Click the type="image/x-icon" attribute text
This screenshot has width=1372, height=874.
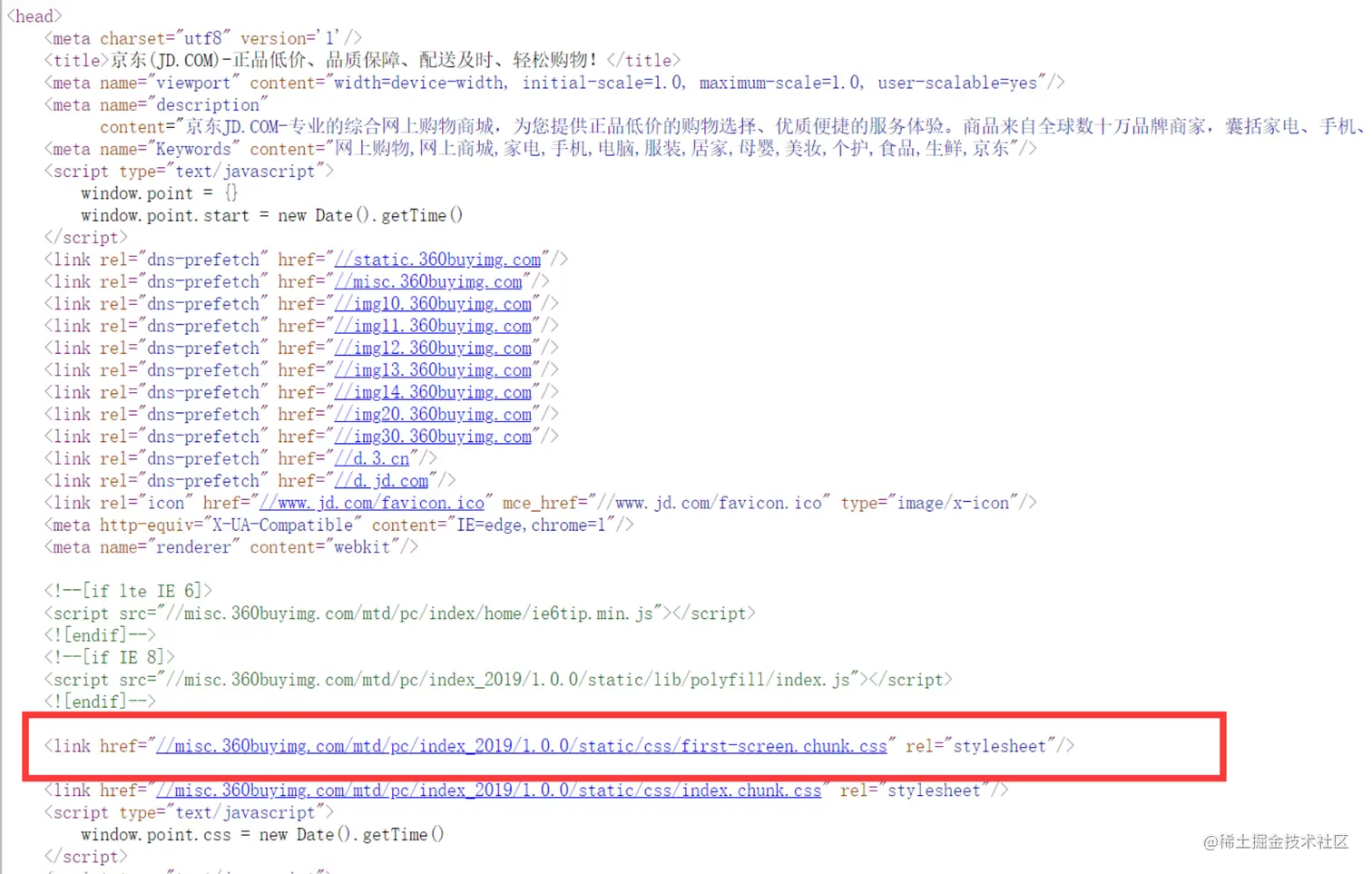[x=929, y=503]
